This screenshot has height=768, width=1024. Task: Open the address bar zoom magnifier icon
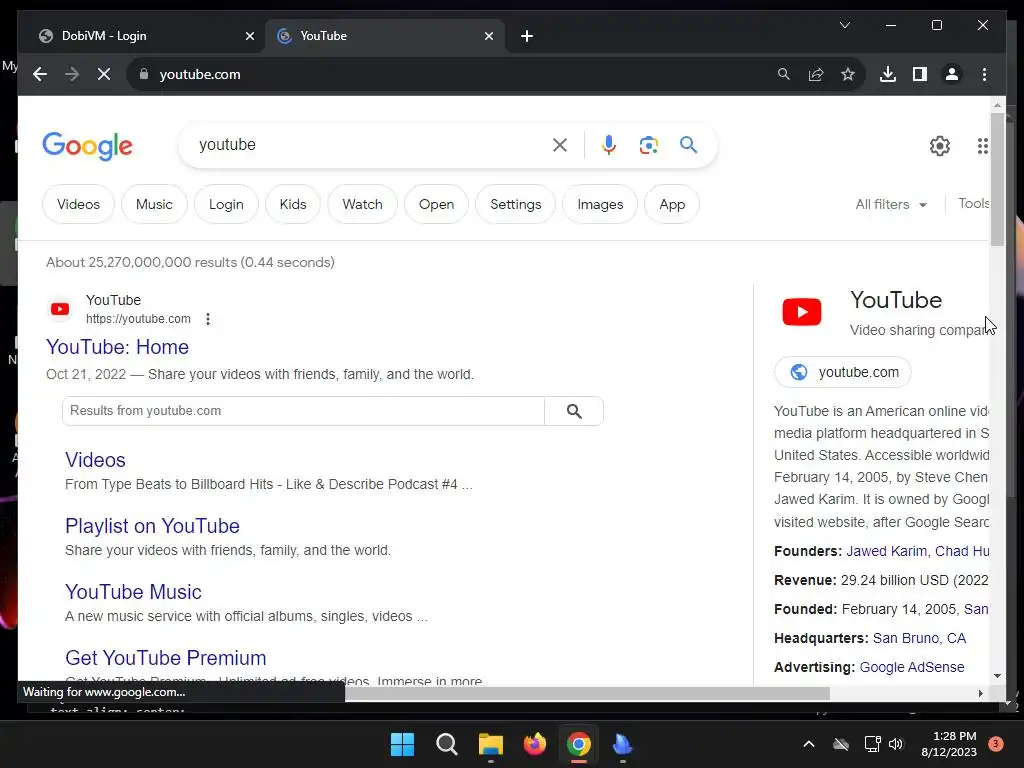pos(784,74)
